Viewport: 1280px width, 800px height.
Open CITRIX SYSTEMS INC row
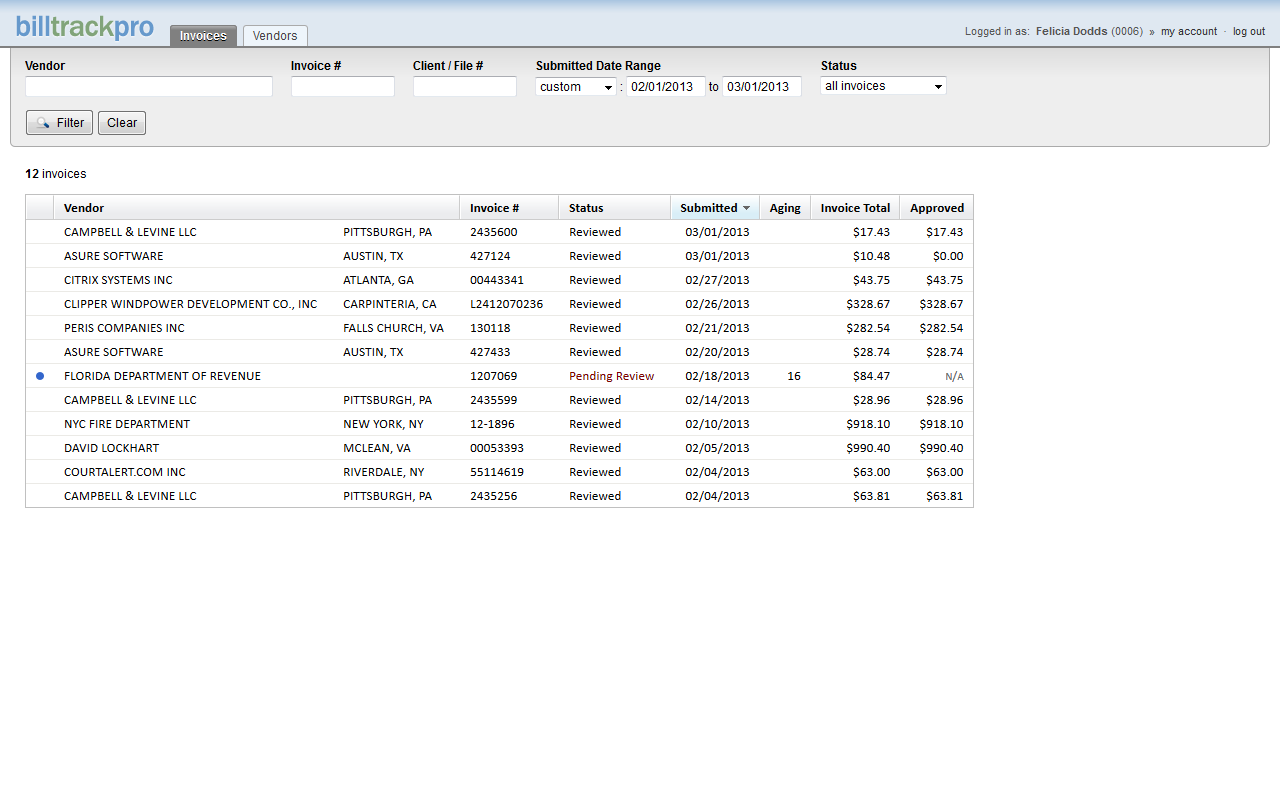499,280
